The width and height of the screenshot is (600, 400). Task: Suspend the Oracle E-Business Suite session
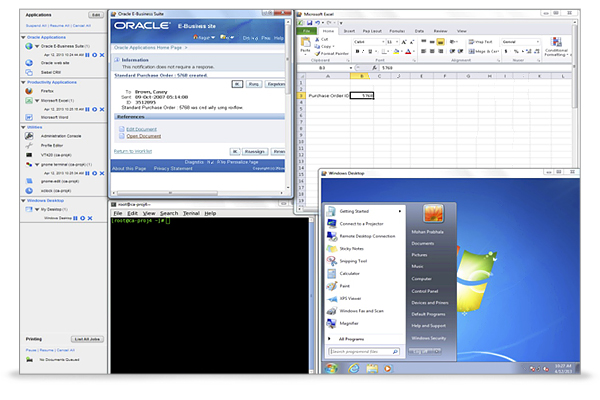(88, 55)
